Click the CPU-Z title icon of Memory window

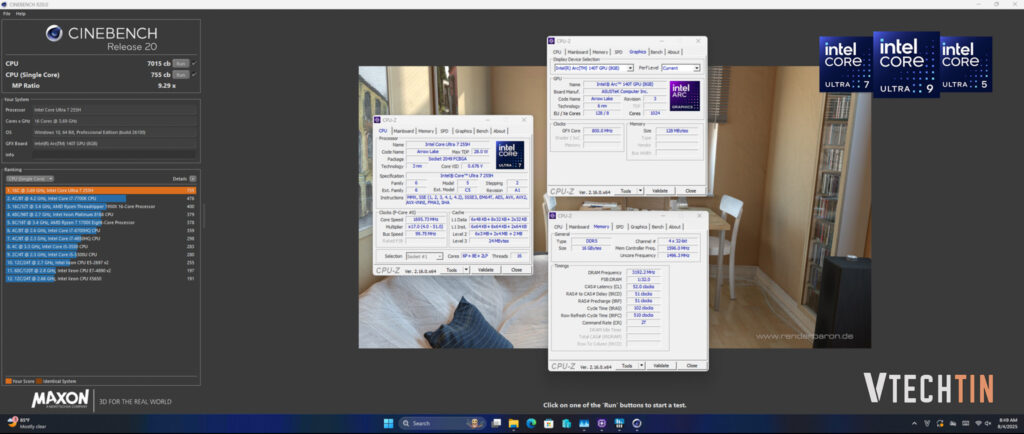[553, 215]
